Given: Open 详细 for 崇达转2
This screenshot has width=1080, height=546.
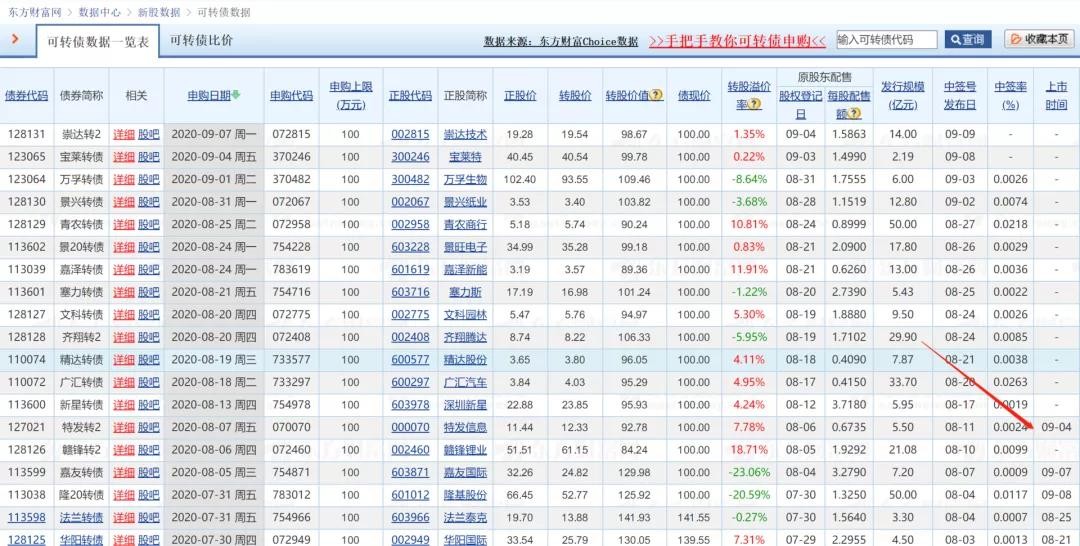Looking at the screenshot, I should tap(124, 134).
